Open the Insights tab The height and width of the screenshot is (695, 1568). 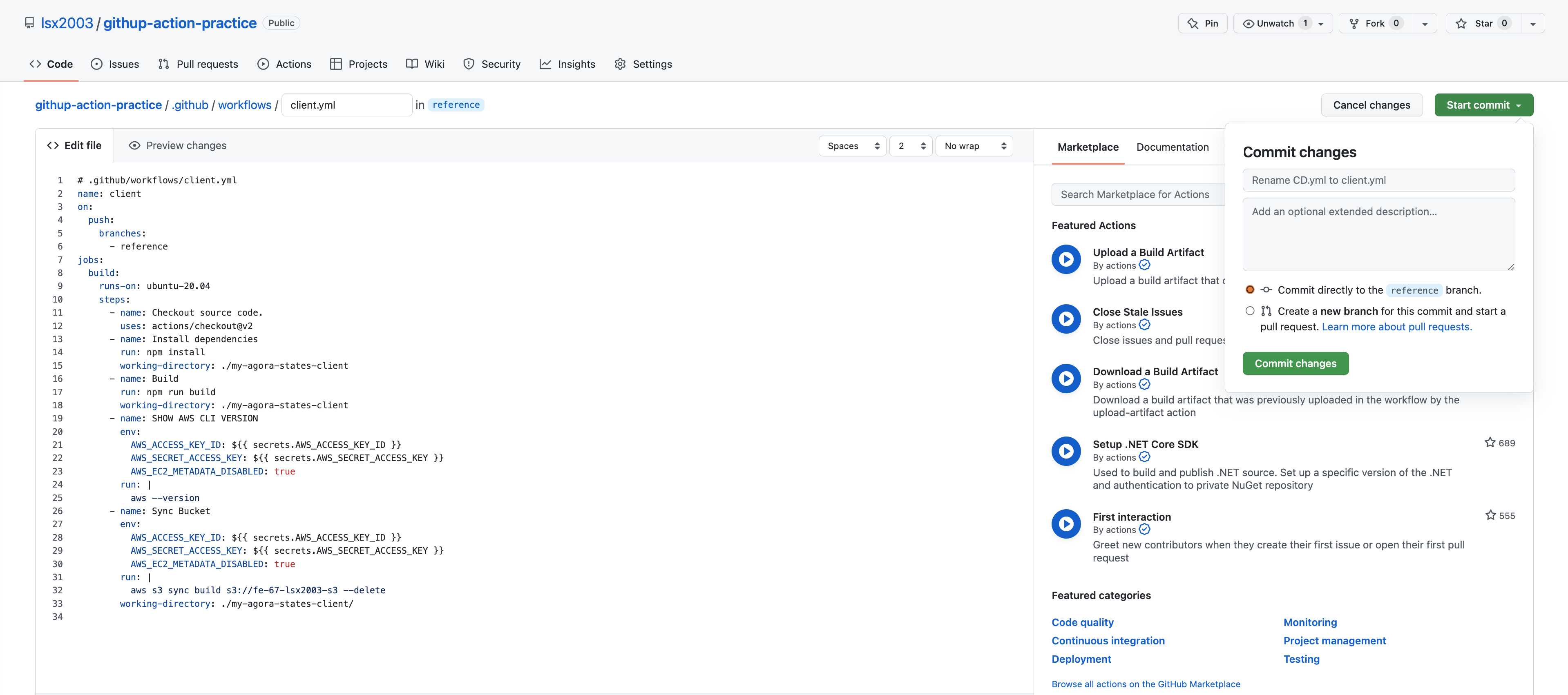click(567, 64)
